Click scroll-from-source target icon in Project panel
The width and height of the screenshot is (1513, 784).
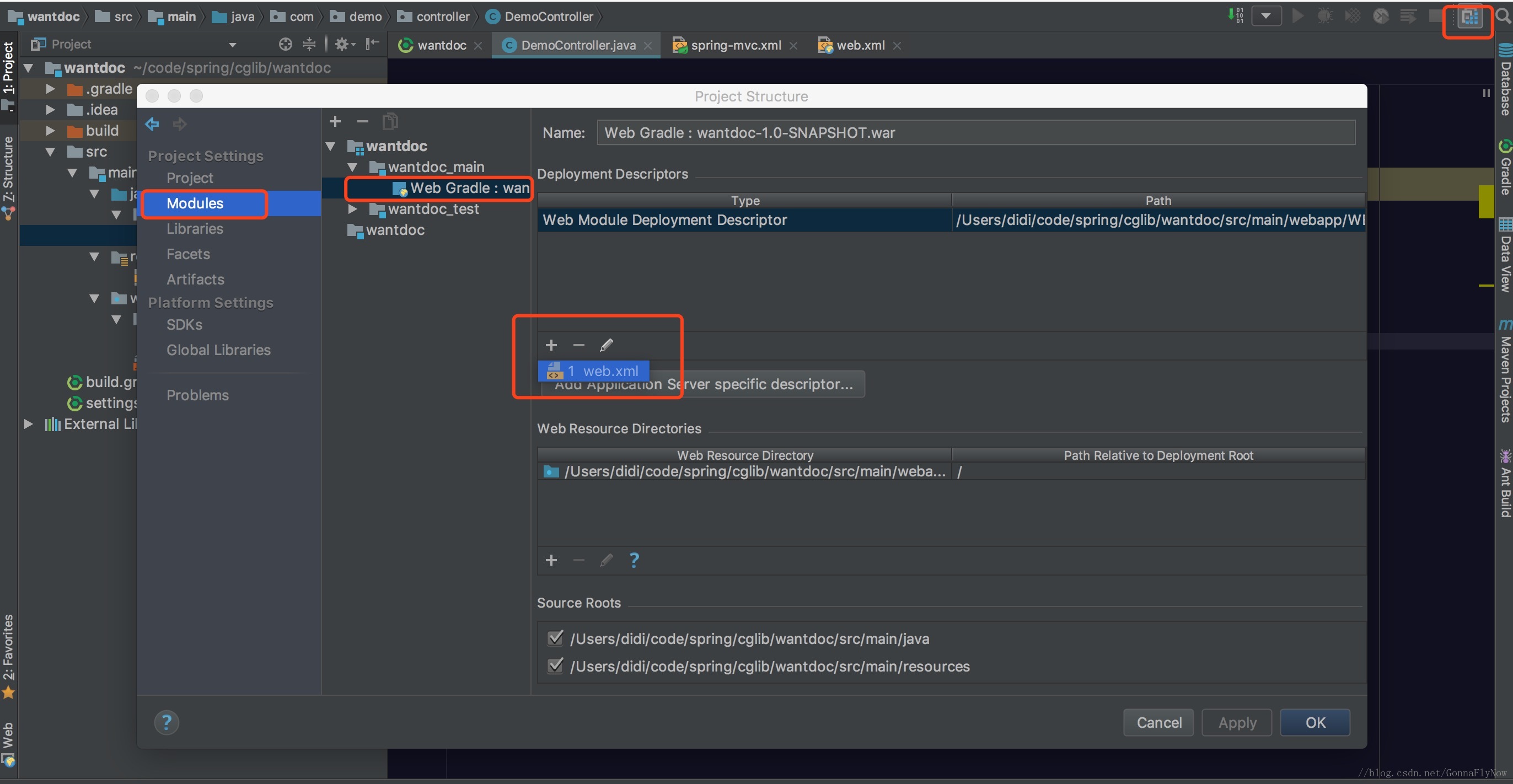pyautogui.click(x=286, y=44)
